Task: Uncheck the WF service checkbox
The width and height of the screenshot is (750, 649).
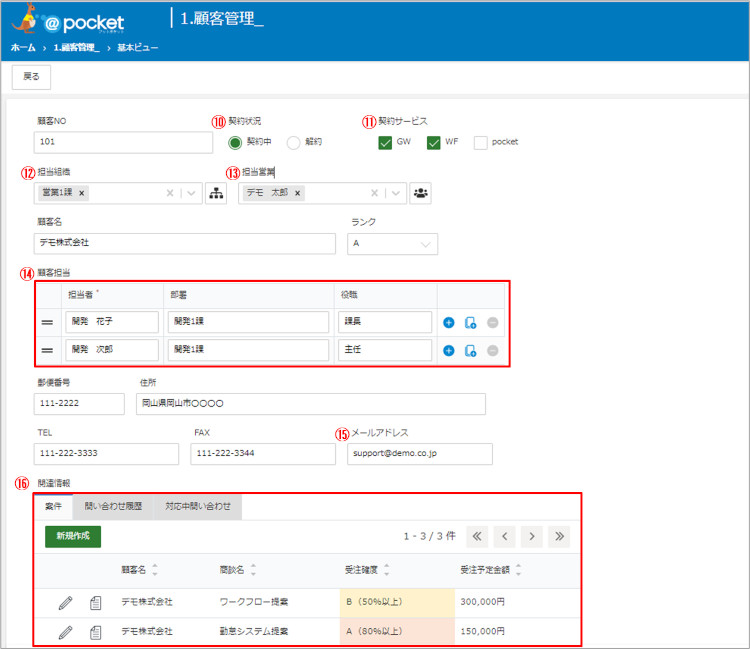Action: [433, 143]
